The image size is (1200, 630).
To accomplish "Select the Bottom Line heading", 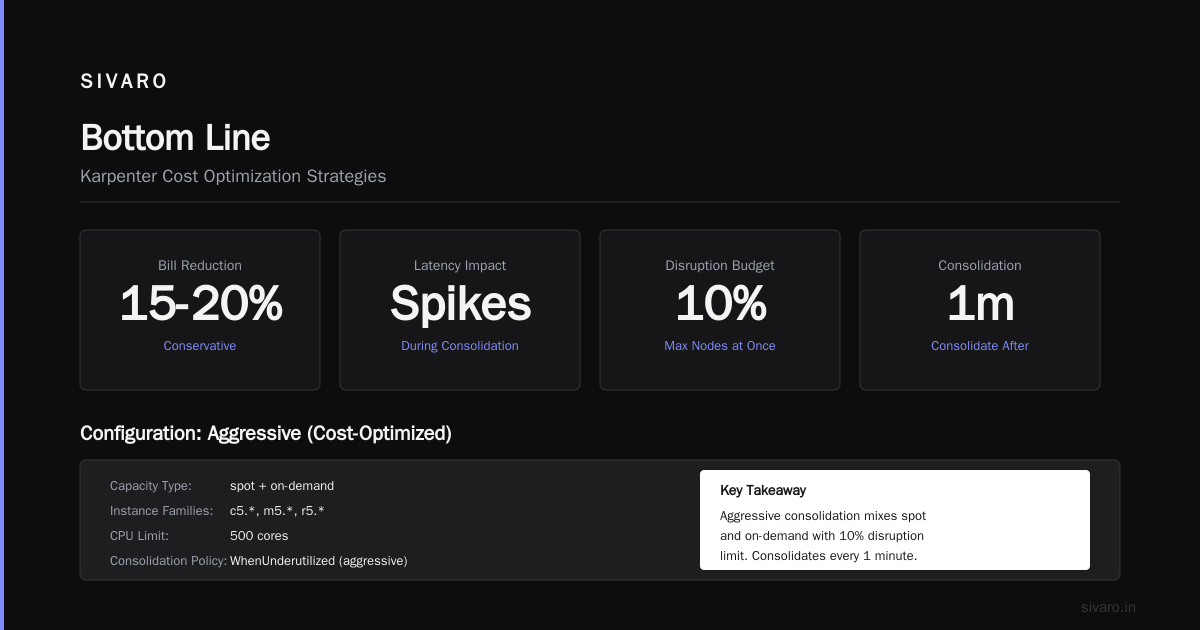I will point(175,137).
